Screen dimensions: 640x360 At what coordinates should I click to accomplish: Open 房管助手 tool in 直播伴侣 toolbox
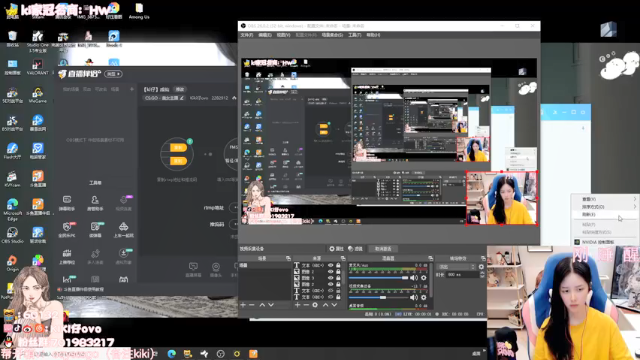click(x=95, y=202)
